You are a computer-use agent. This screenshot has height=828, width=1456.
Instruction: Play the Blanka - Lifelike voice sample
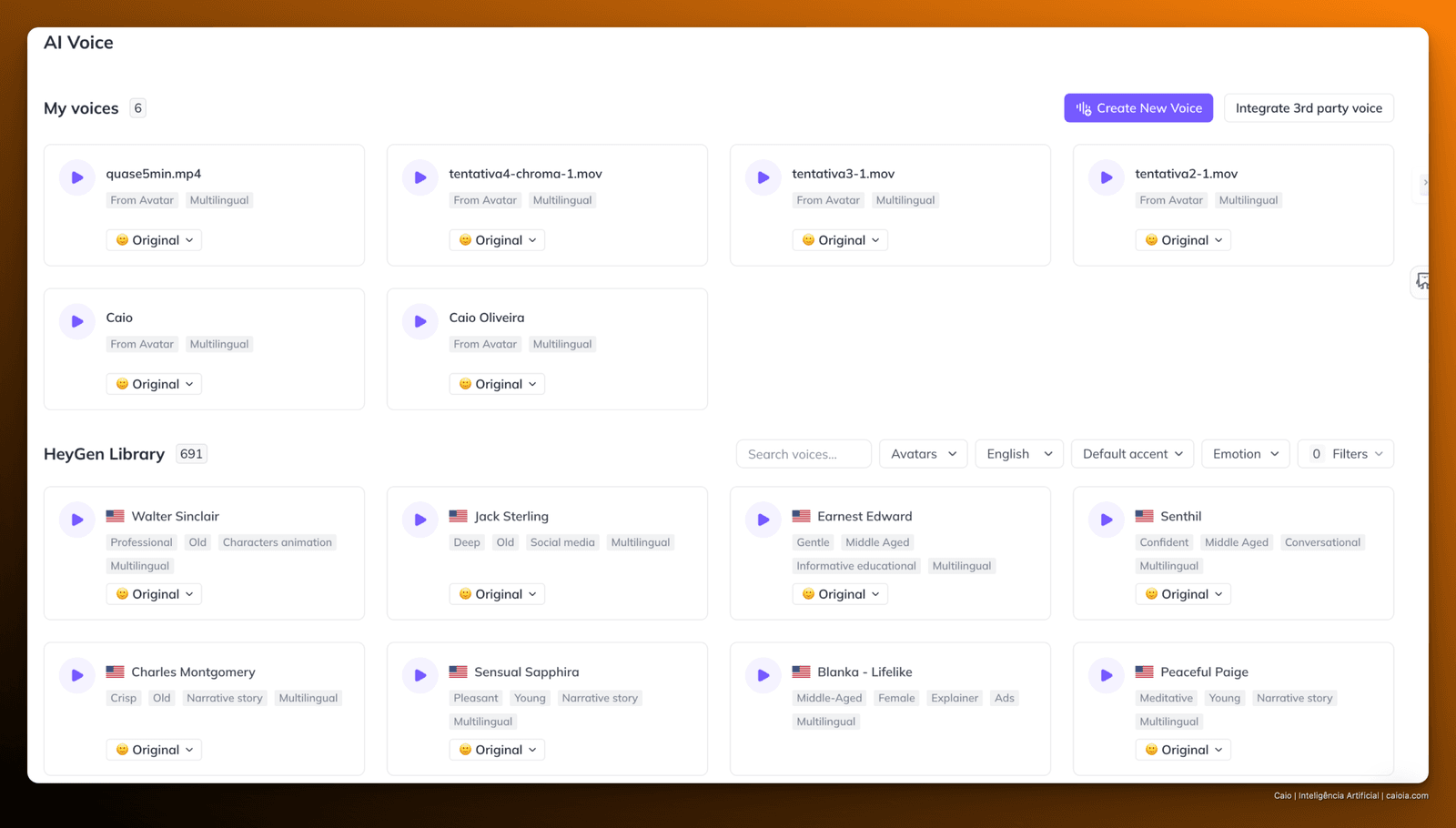[763, 675]
